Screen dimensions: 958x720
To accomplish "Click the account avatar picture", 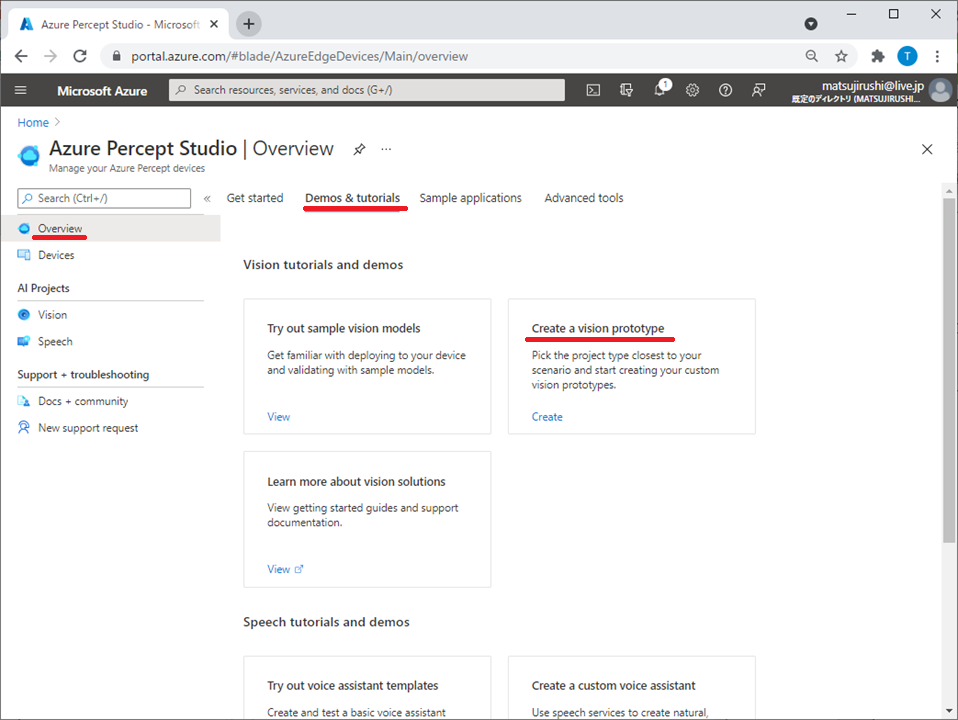I will pos(940,90).
